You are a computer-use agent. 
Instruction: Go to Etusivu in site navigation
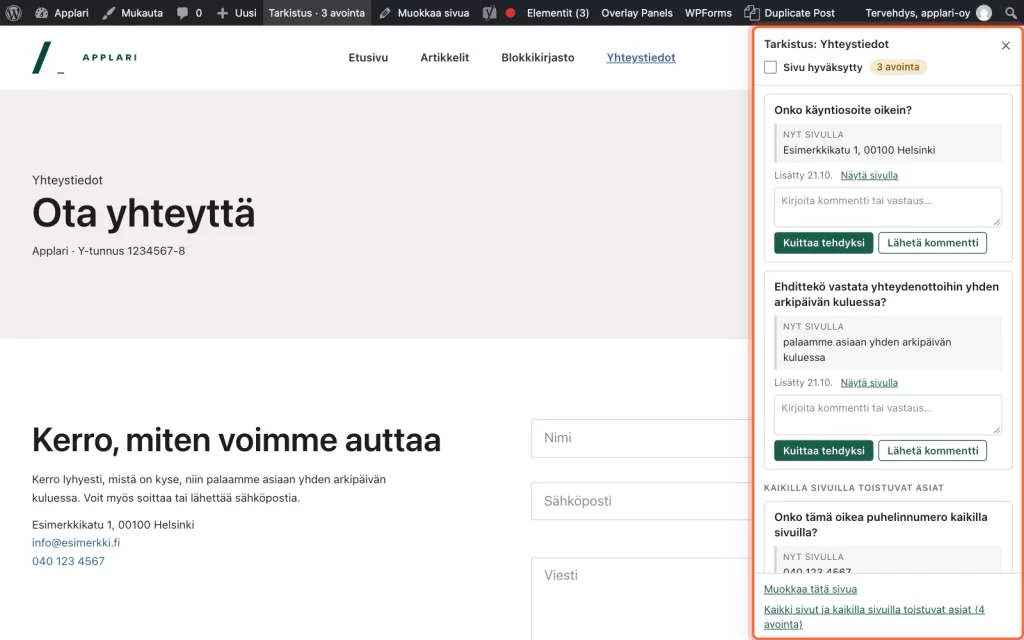point(368,57)
